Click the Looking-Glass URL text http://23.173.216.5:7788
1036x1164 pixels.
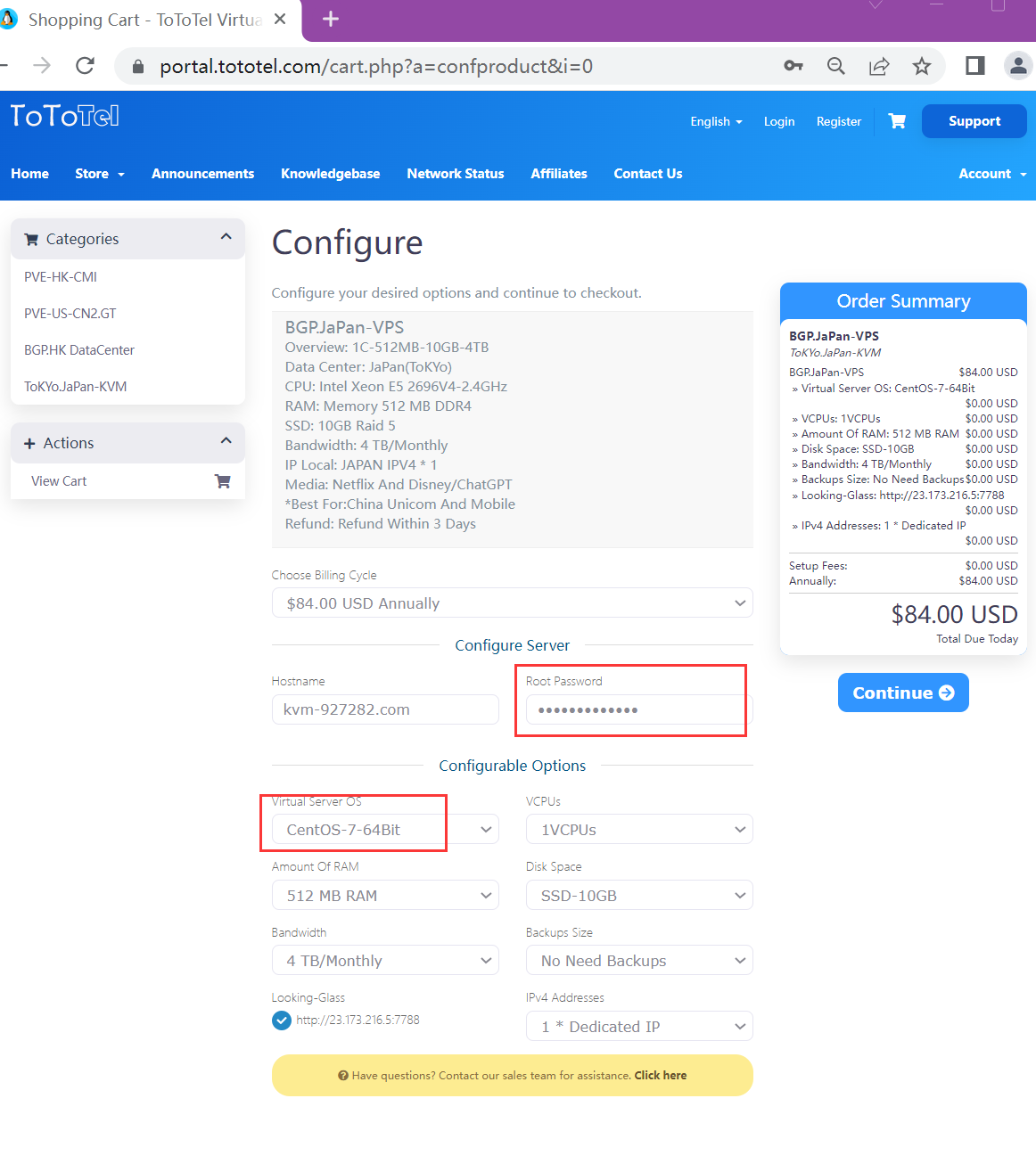tap(358, 1021)
